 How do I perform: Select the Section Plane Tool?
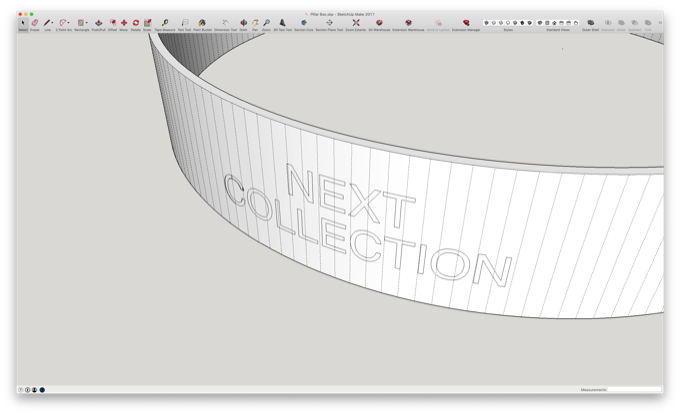(329, 23)
